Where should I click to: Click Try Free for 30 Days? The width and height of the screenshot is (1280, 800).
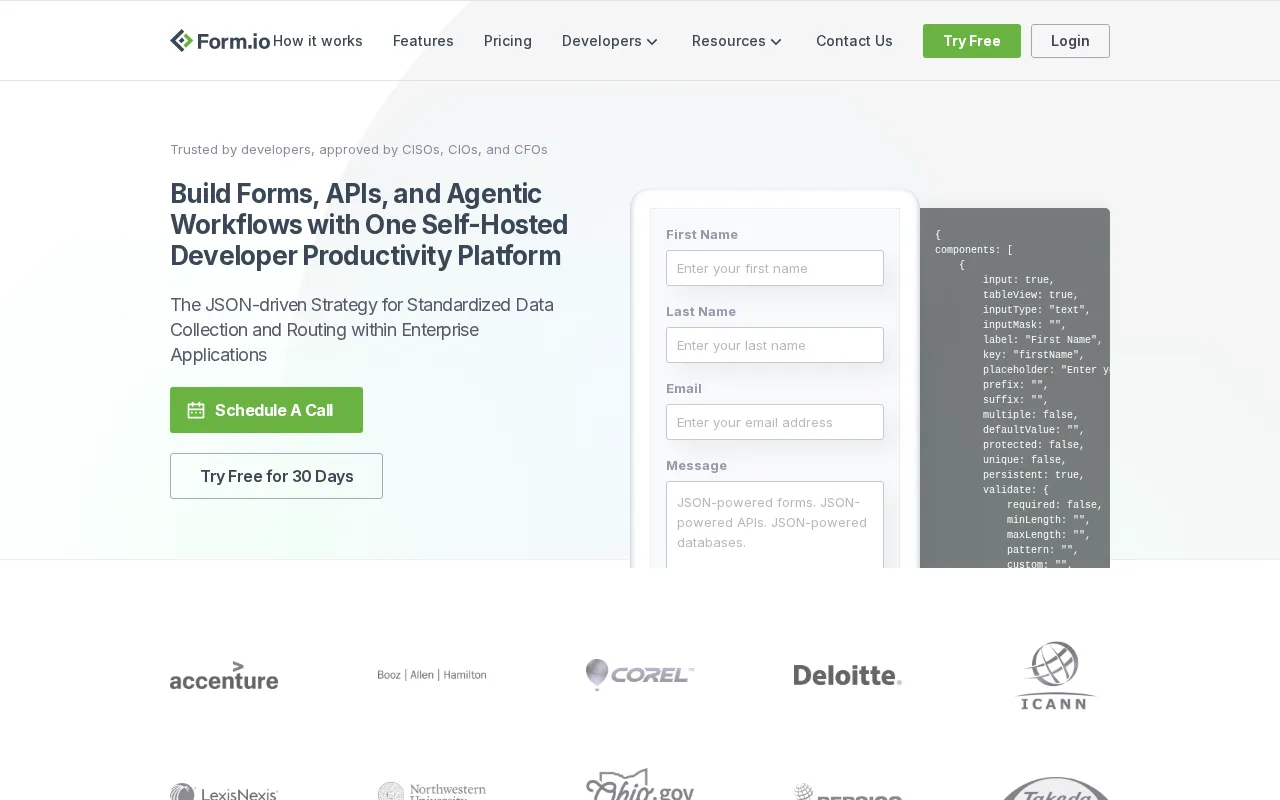[276, 476]
